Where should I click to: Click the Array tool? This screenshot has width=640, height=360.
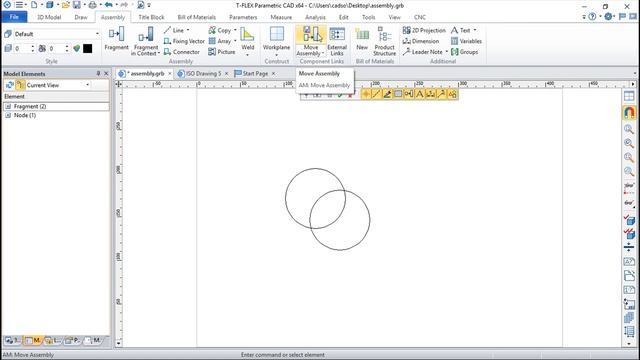tap(220, 41)
